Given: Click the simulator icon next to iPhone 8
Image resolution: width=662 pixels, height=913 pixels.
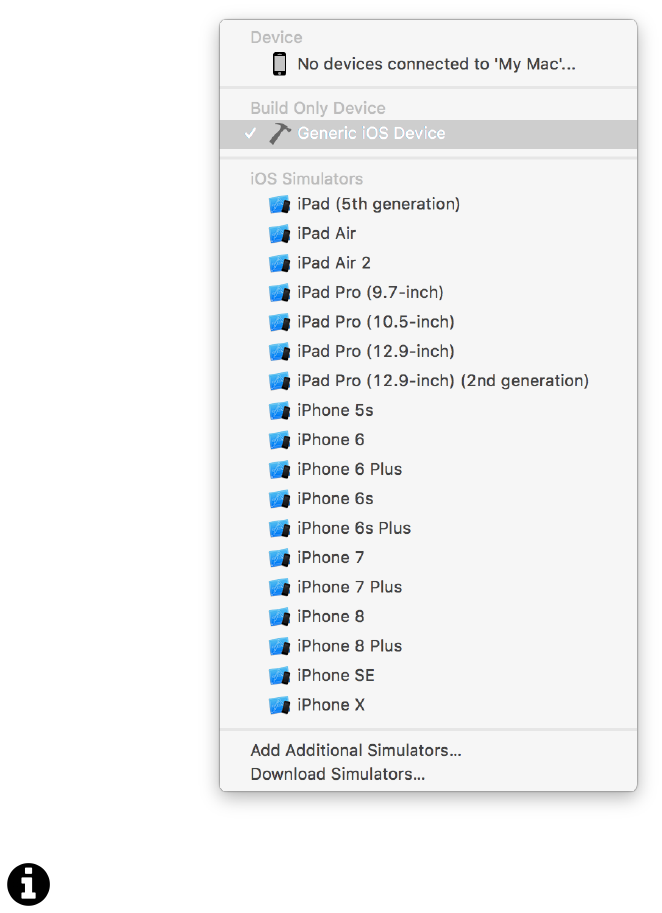Looking at the screenshot, I should pos(279,617).
